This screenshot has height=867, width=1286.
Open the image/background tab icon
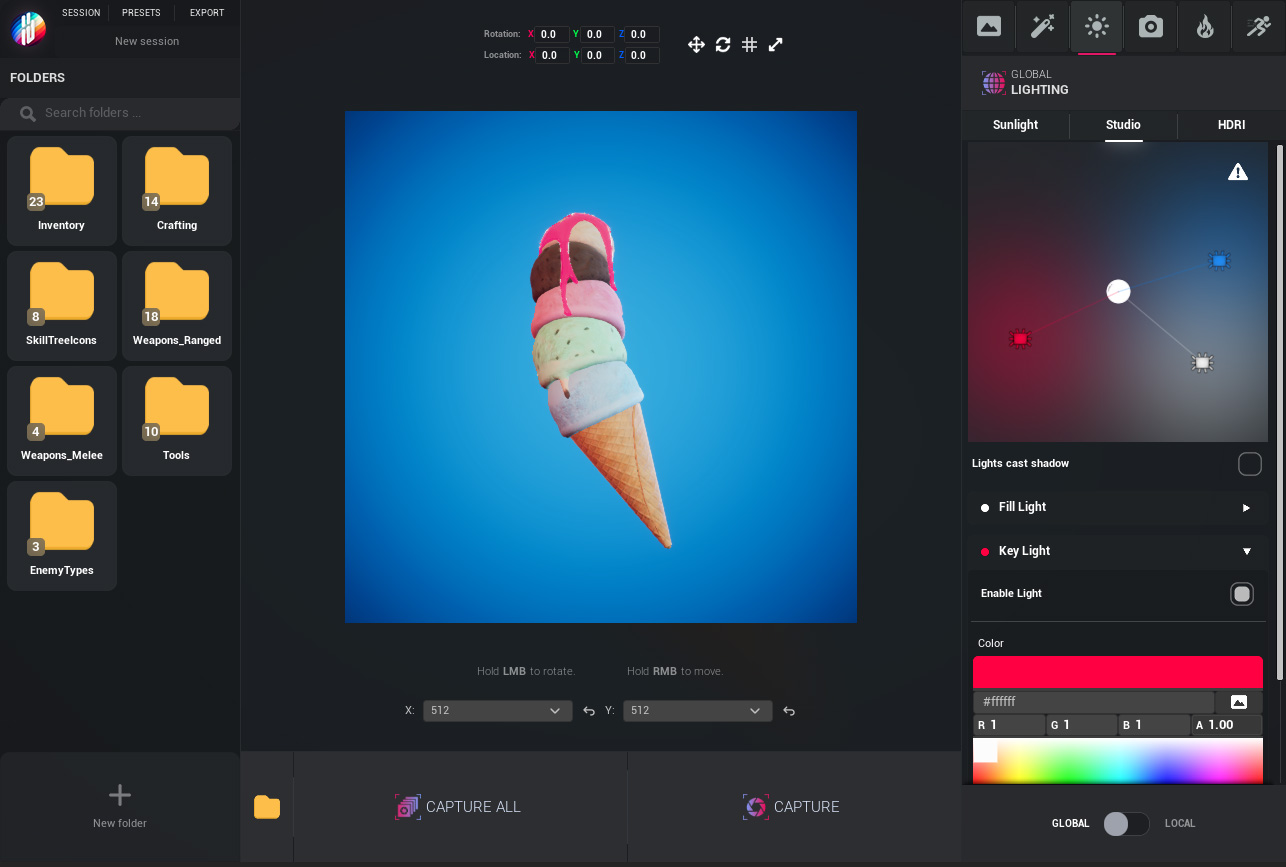(989, 27)
